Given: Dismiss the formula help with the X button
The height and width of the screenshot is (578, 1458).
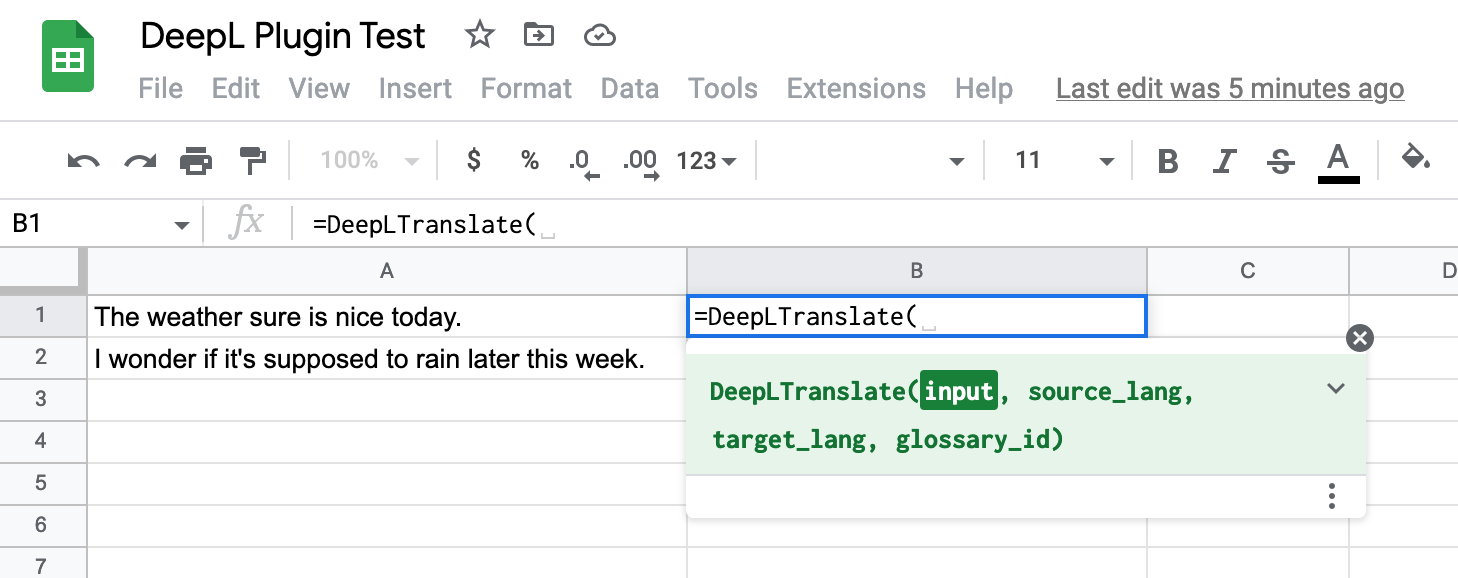Looking at the screenshot, I should click(1359, 338).
